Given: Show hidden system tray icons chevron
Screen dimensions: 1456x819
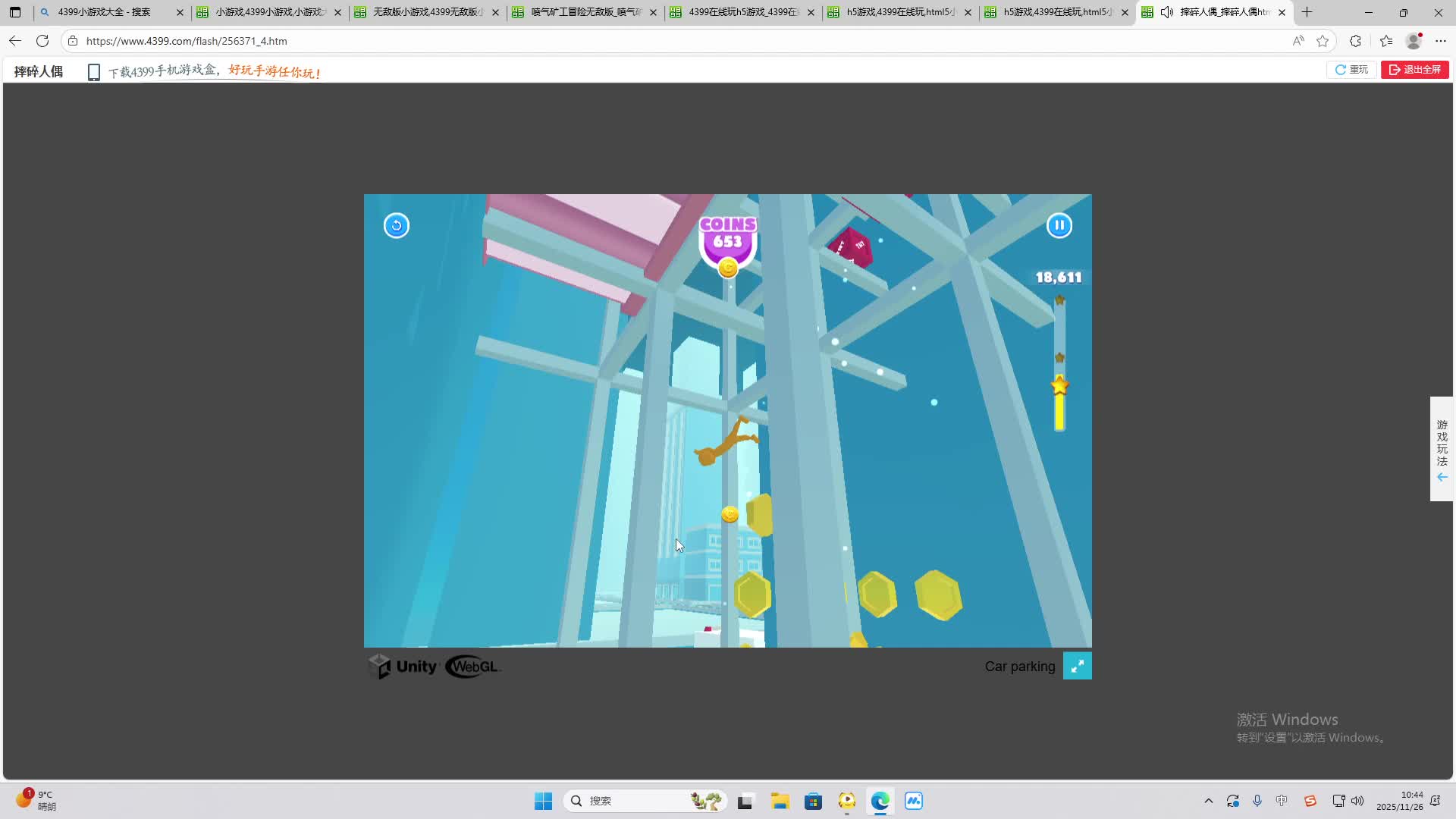Looking at the screenshot, I should 1209,801.
